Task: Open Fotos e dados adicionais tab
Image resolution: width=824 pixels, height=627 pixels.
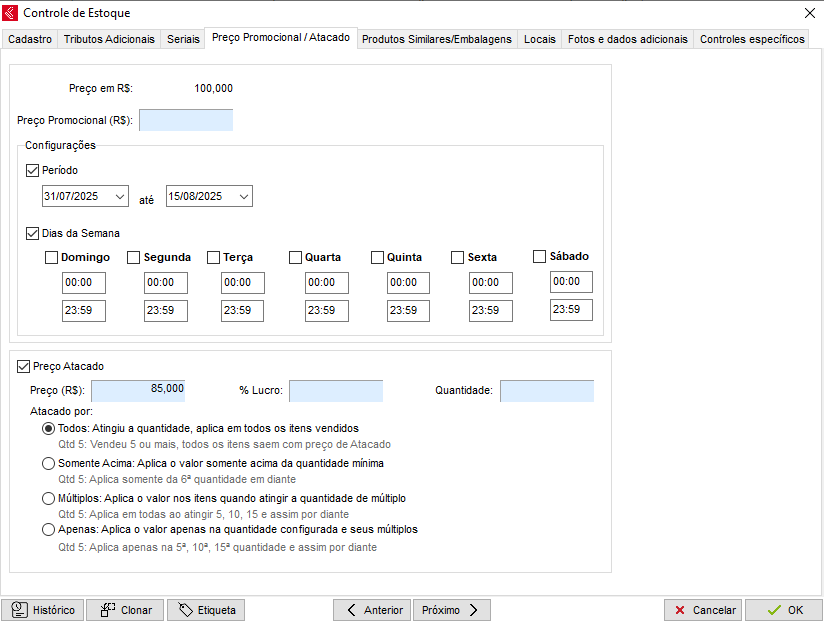Action: point(628,39)
